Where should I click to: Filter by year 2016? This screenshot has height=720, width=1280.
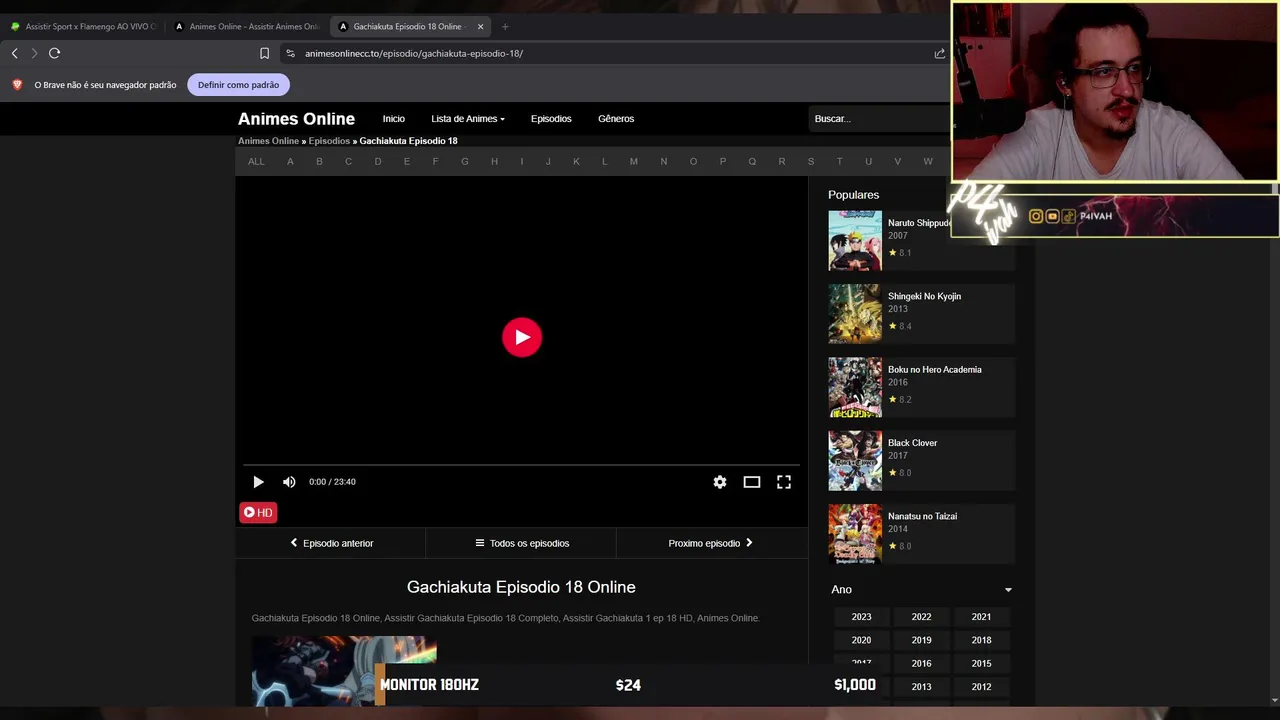[921, 663]
